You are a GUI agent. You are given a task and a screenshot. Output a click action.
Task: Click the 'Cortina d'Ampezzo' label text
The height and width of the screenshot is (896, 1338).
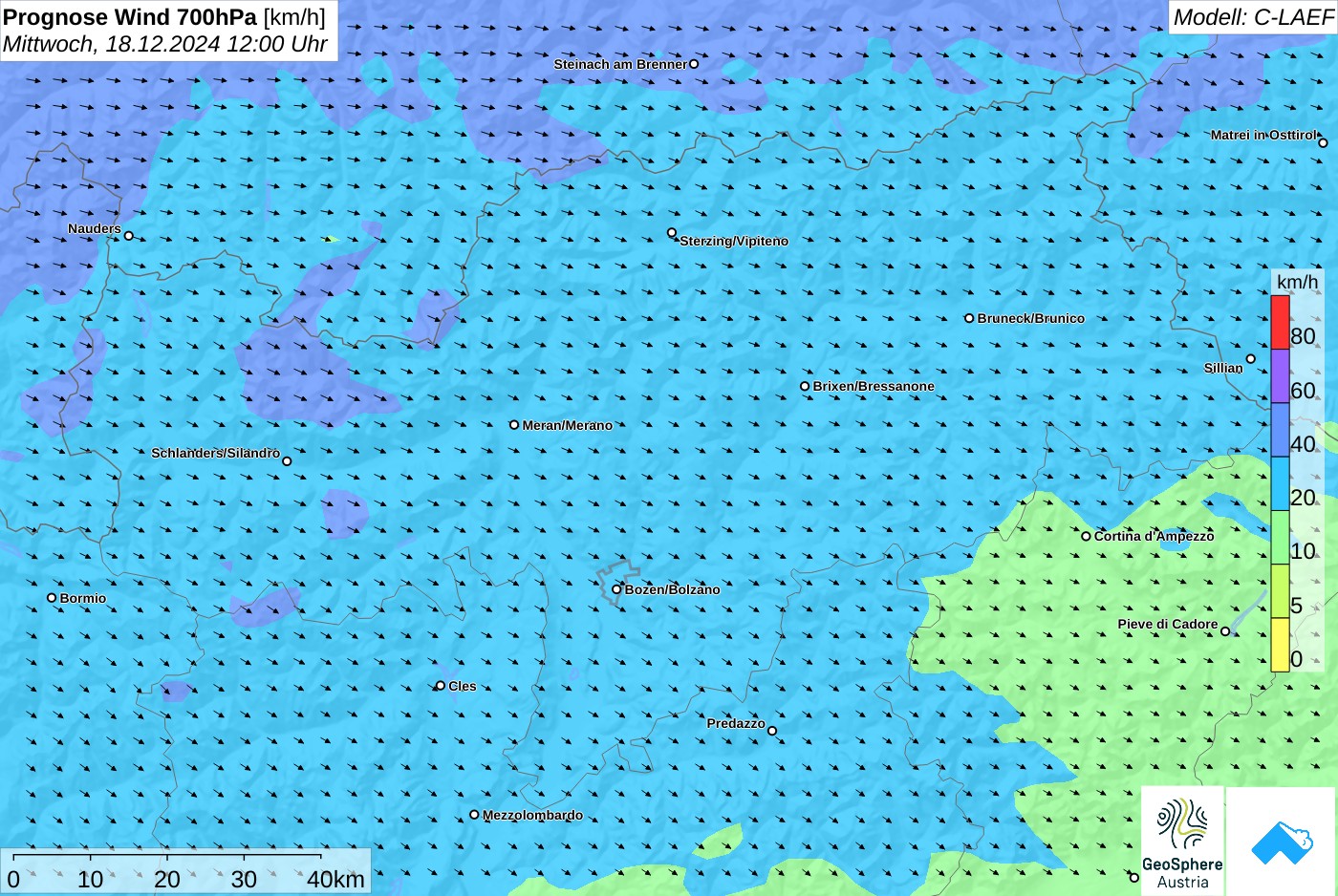point(1155,536)
